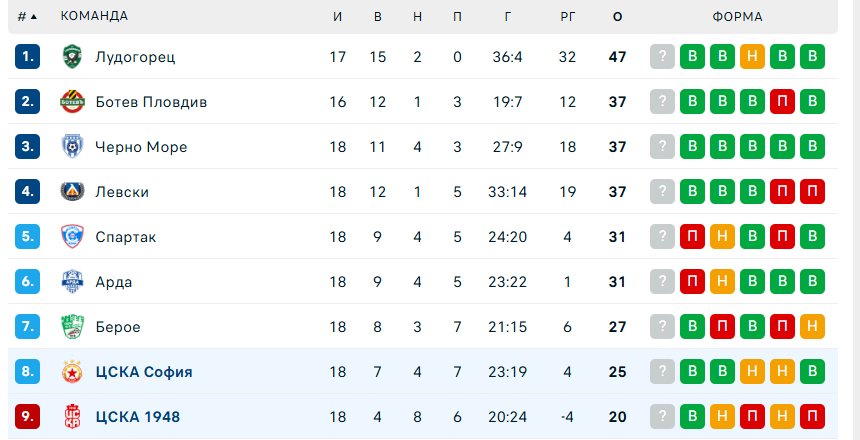Click the position 1 rank badge
Screen dimensions: 860x440
click(27, 57)
